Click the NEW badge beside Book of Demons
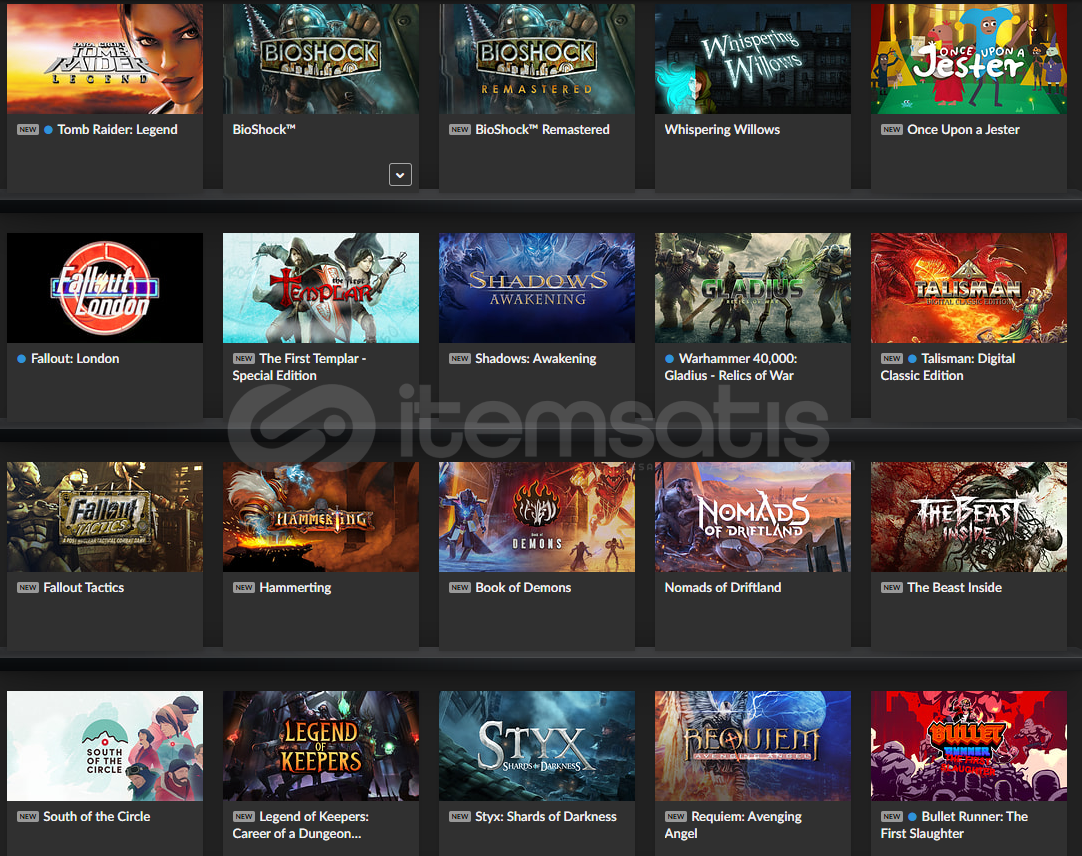Image resolution: width=1082 pixels, height=856 pixels. click(460, 588)
